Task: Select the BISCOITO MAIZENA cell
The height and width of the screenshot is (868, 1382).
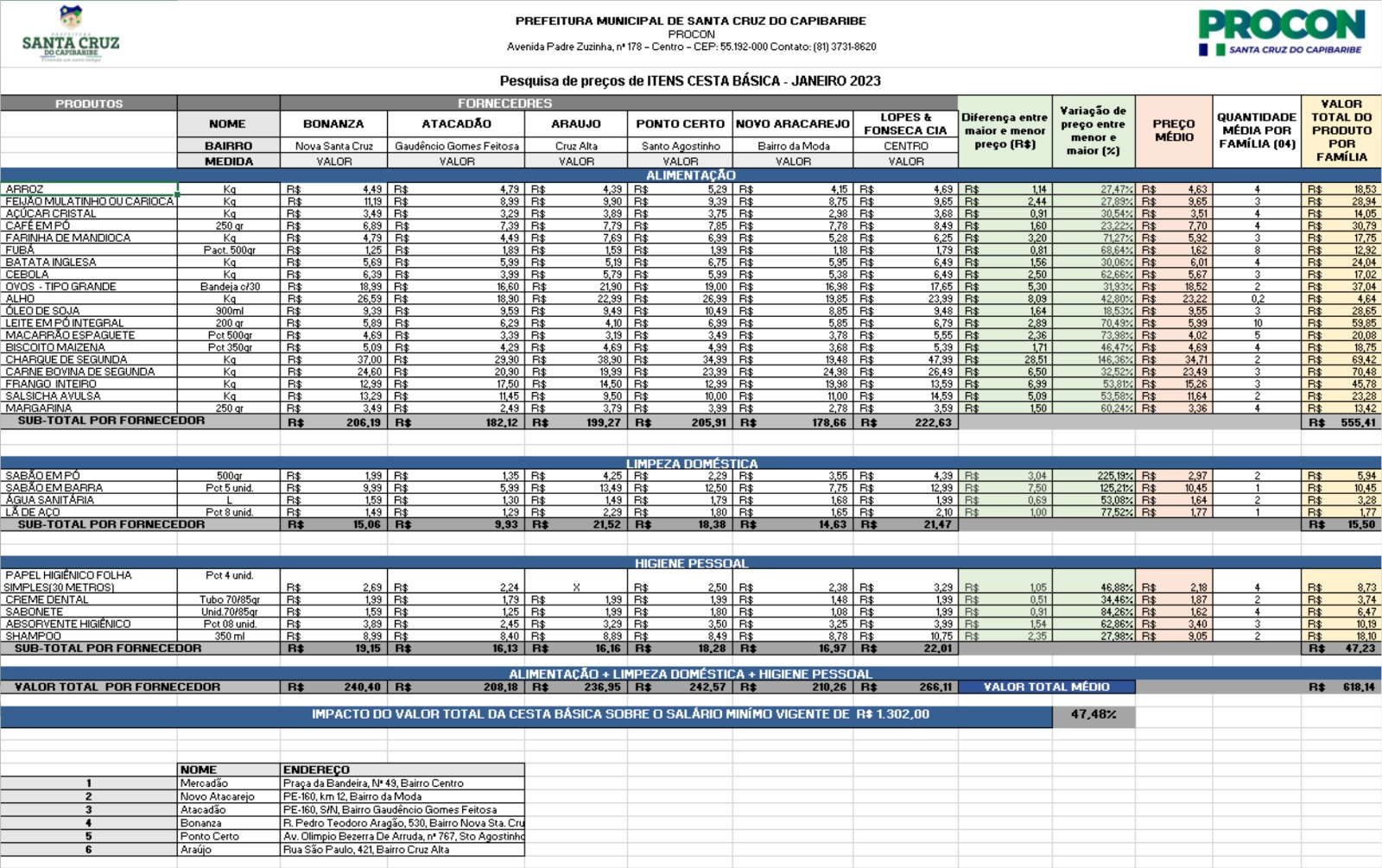Action: click(x=89, y=347)
